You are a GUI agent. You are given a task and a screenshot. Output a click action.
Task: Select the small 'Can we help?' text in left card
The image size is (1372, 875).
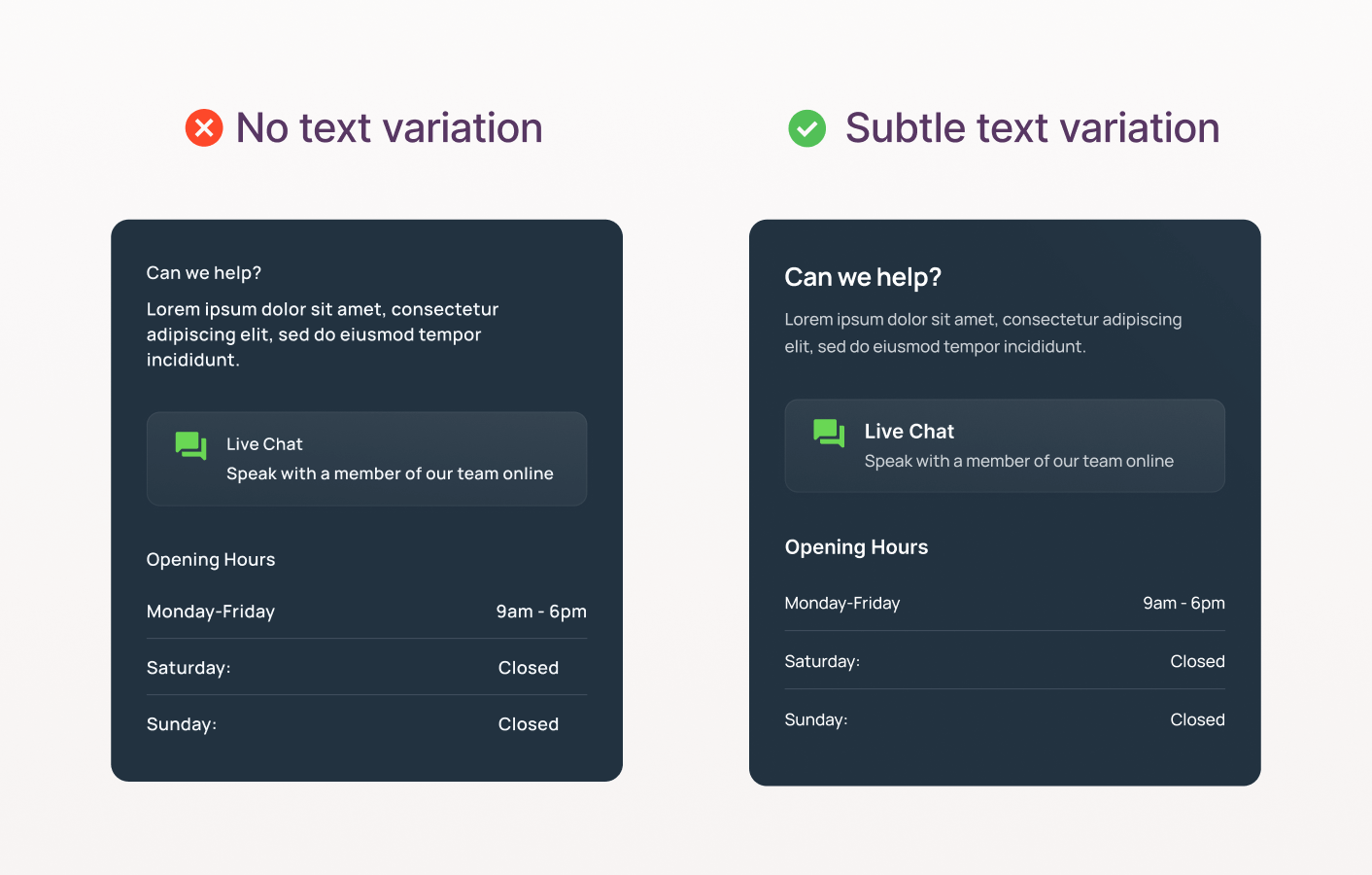tap(204, 273)
